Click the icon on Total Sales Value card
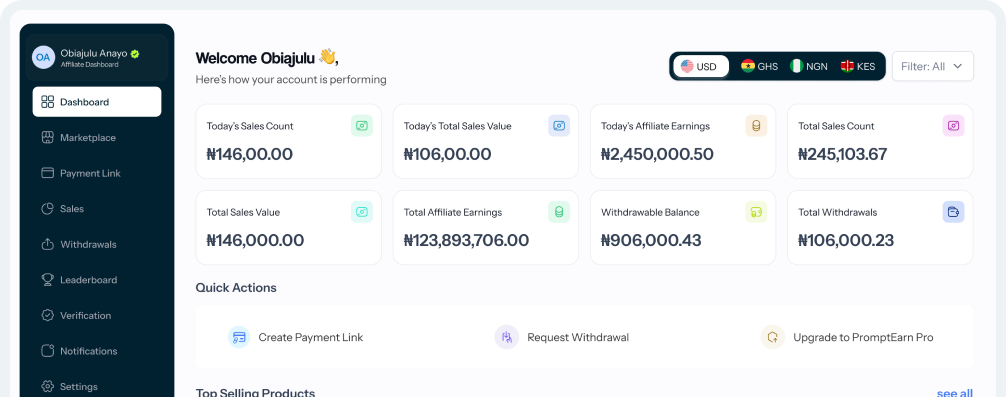The width and height of the screenshot is (1006, 397). pos(362,212)
